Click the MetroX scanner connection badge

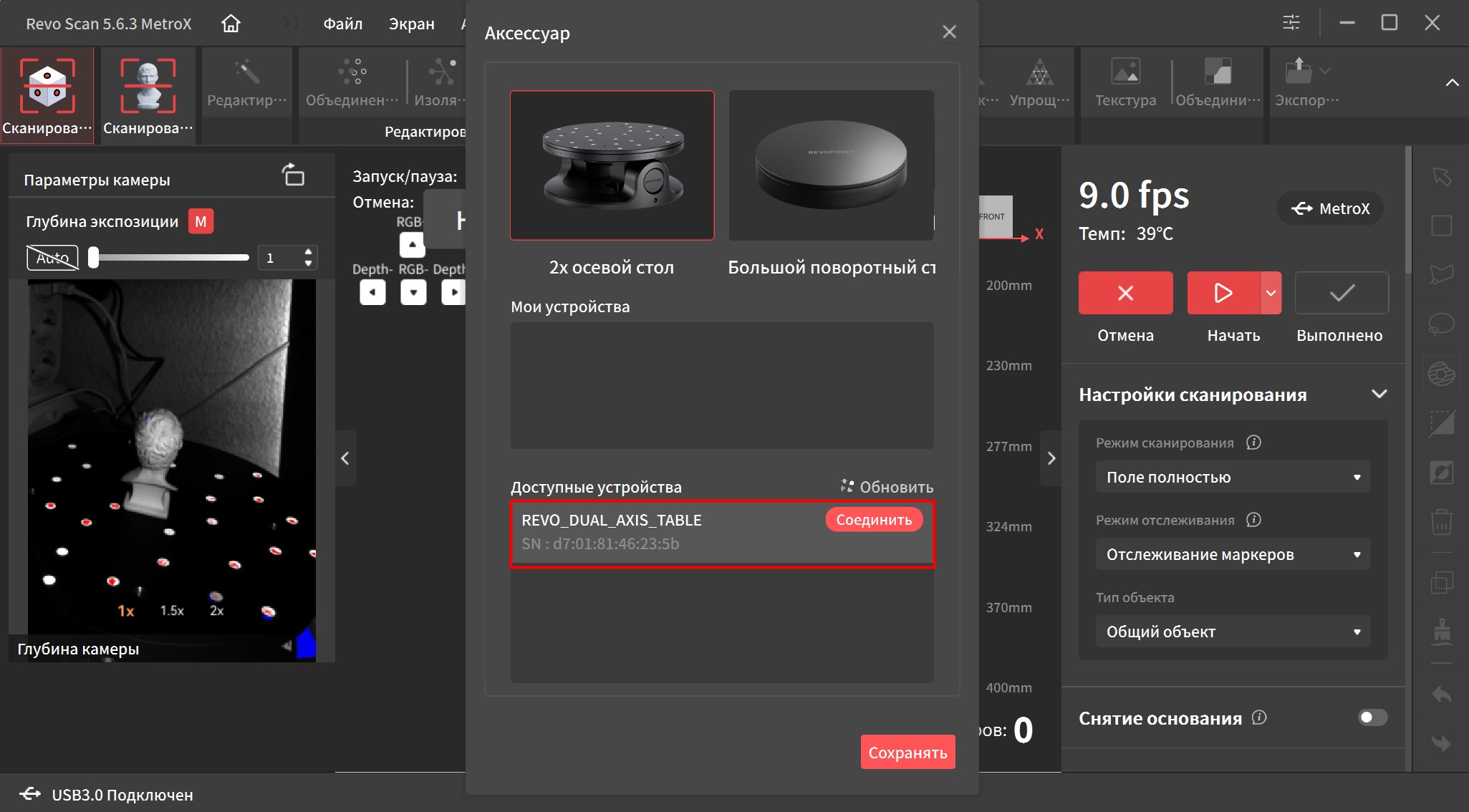pos(1330,208)
